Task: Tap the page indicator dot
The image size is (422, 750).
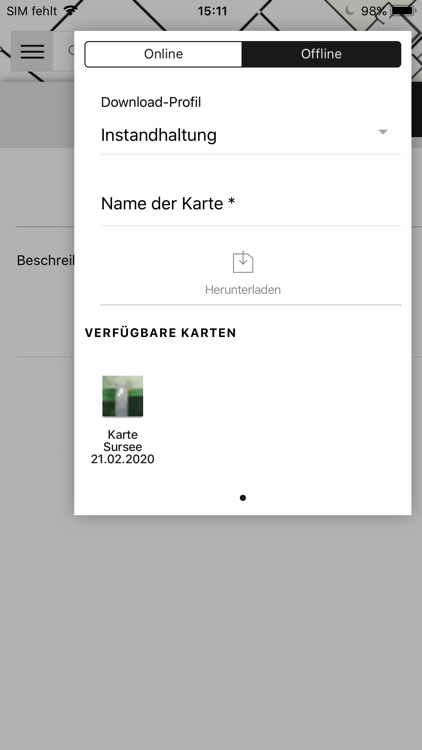Action: click(243, 498)
